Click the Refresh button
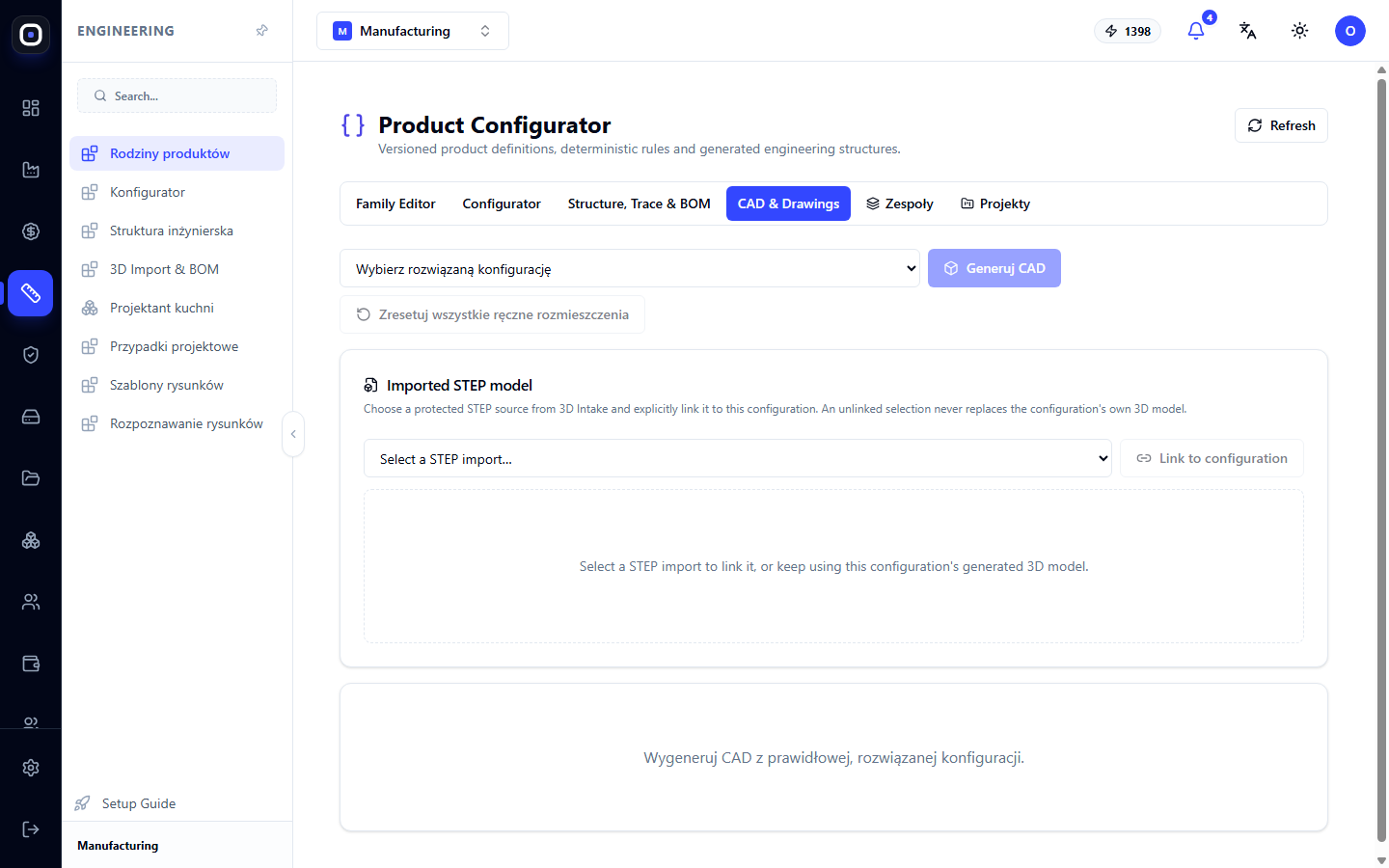This screenshot has width=1389, height=868. pyautogui.click(x=1281, y=125)
